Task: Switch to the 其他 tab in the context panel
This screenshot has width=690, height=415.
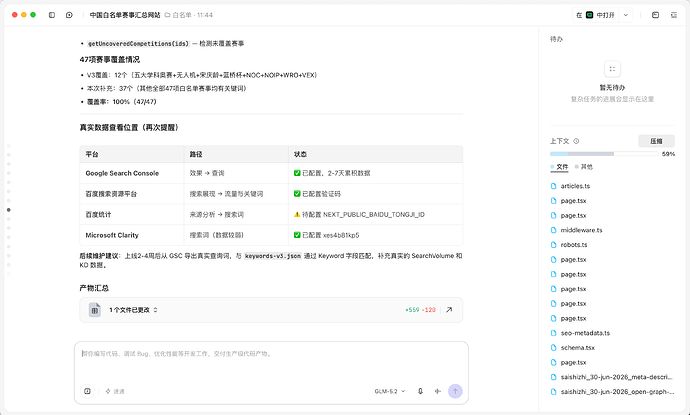Action: pos(584,167)
